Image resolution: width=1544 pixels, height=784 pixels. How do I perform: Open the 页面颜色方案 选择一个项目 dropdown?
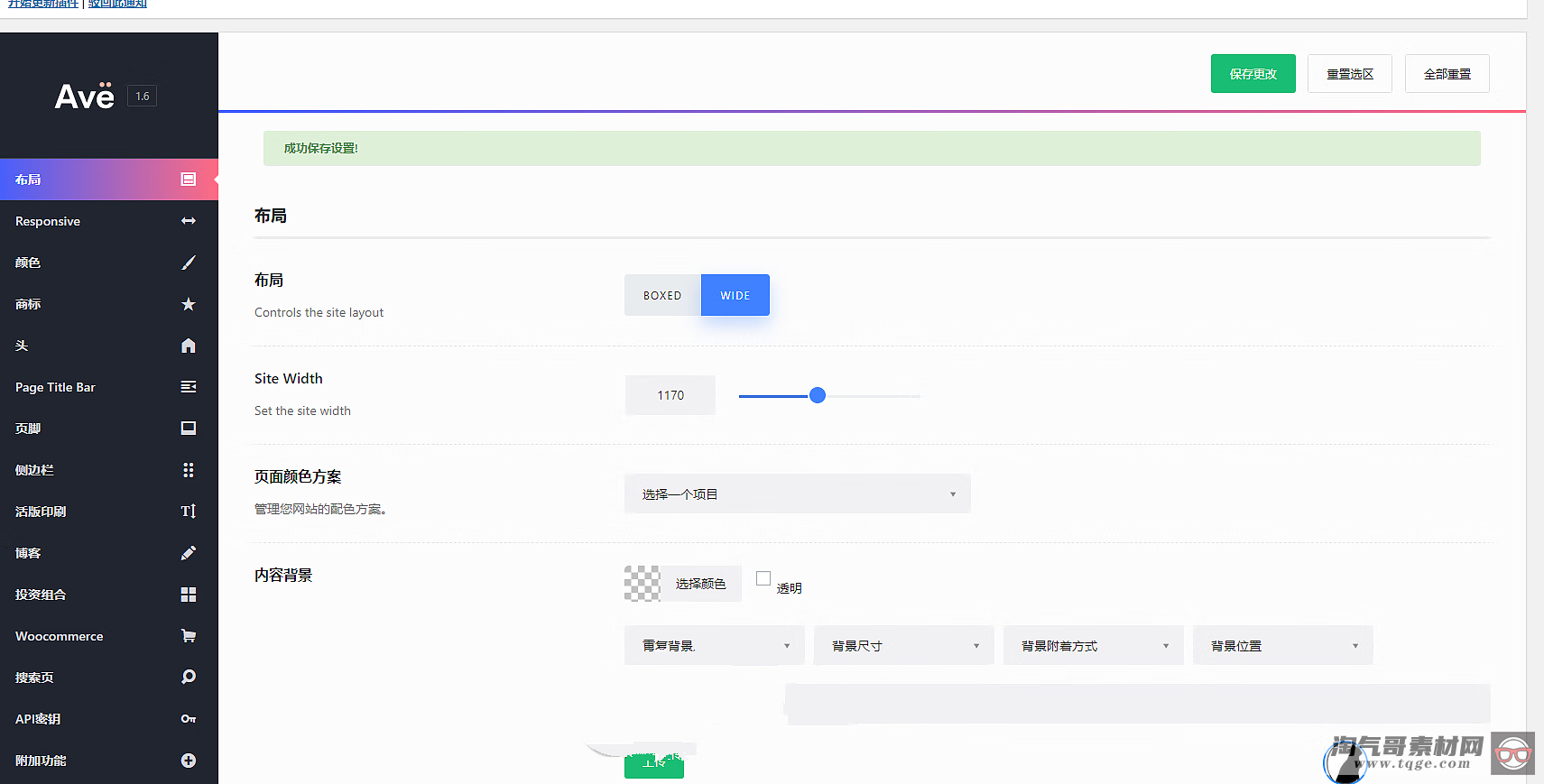coord(798,493)
